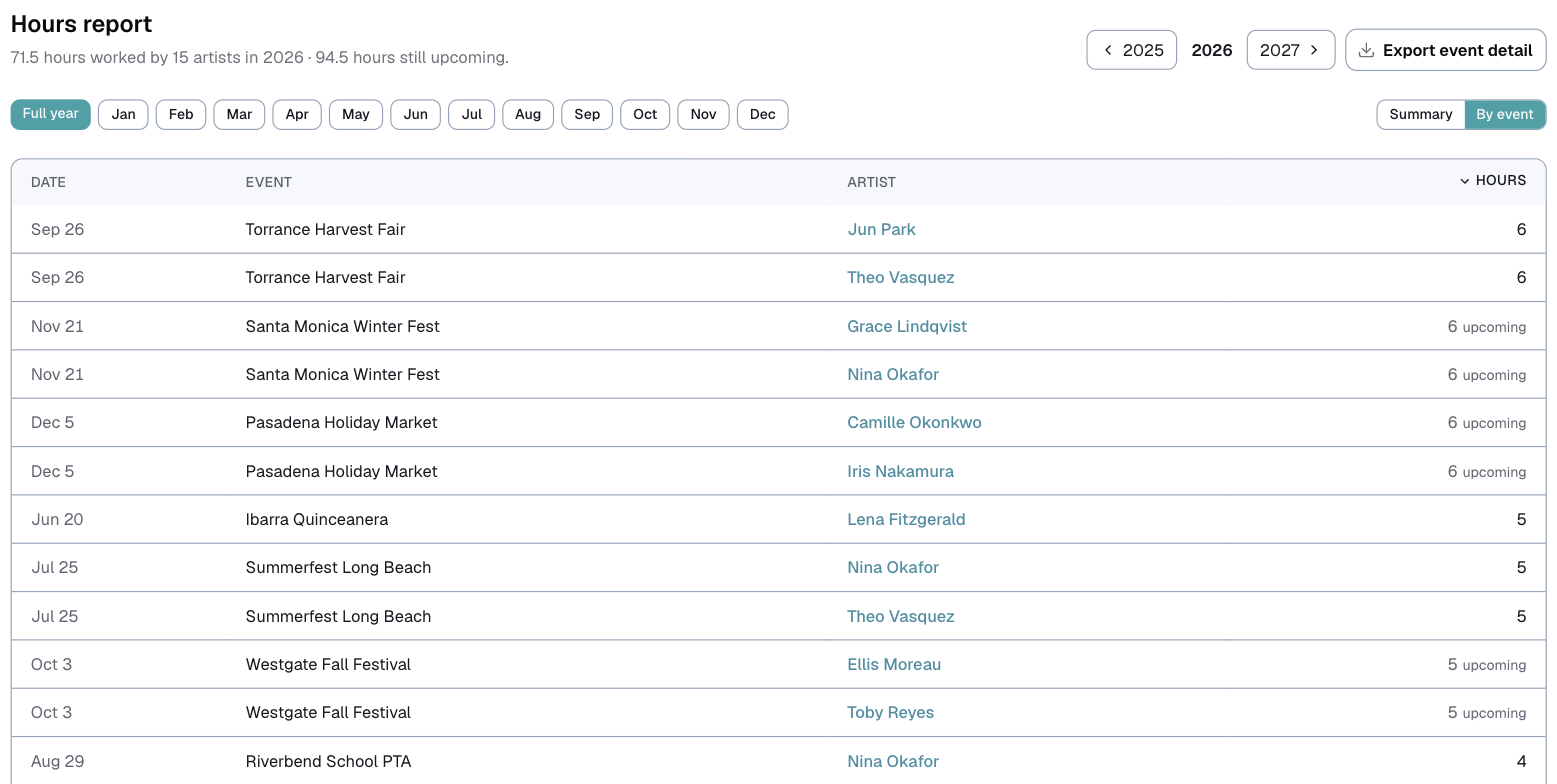Click the Riverbend School PTA event name
This screenshot has width=1557, height=784.
[327, 761]
